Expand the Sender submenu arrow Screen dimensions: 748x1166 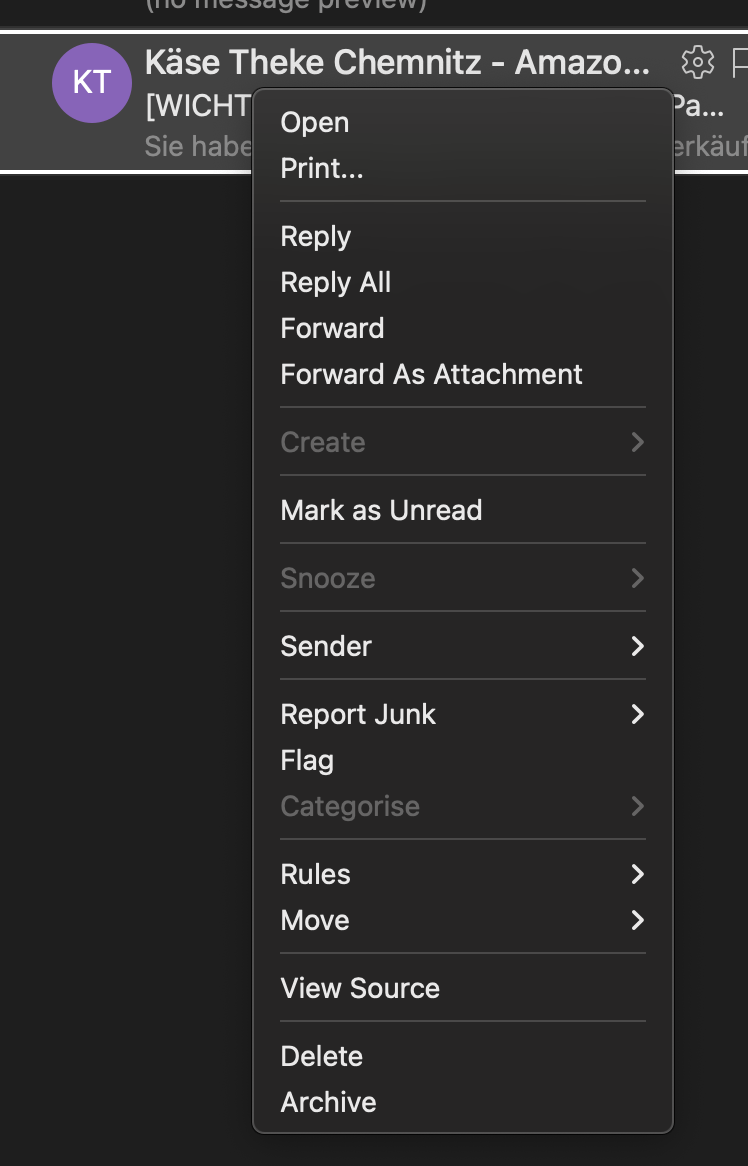pos(637,646)
